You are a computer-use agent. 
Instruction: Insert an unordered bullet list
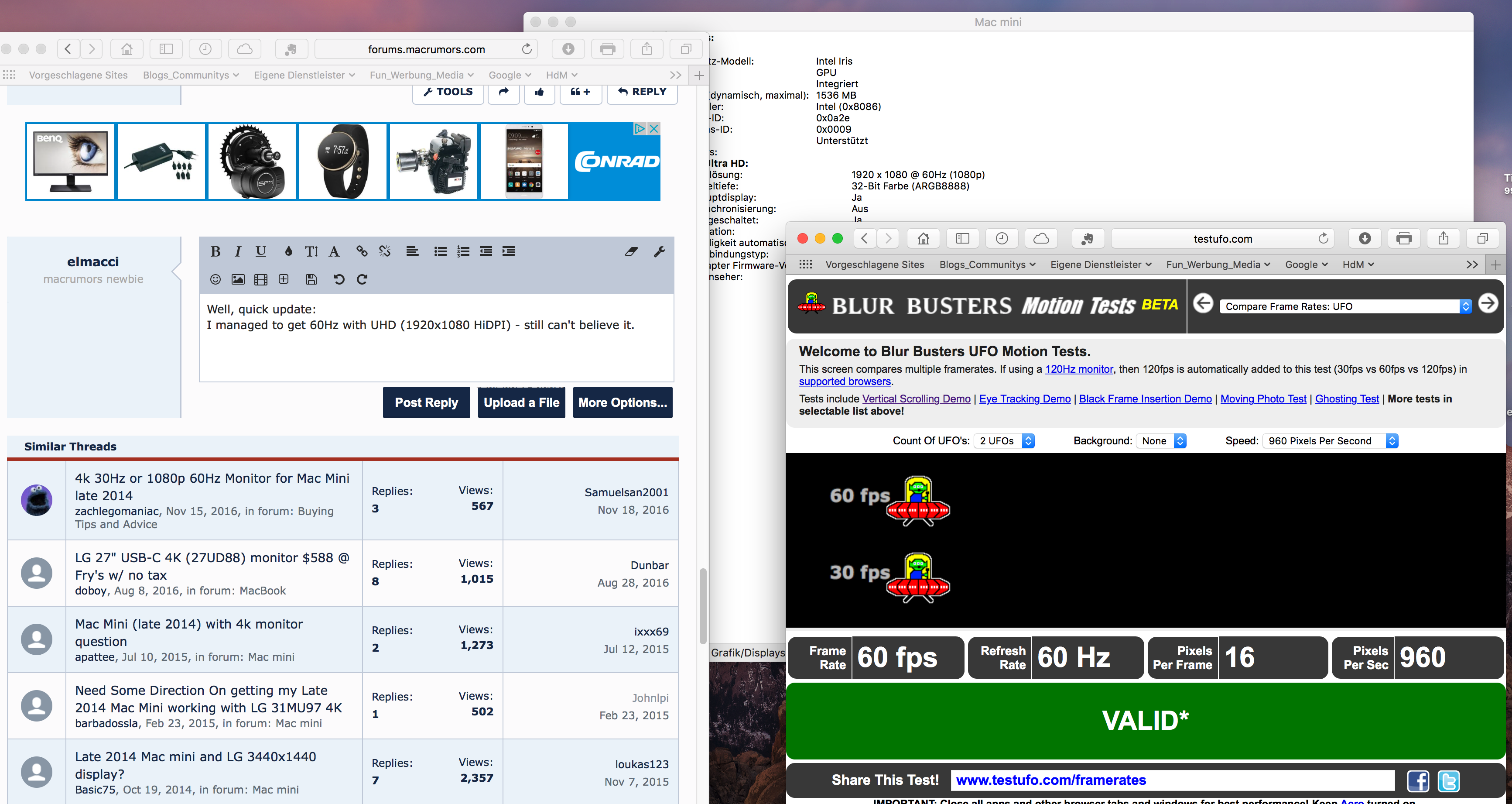(440, 251)
